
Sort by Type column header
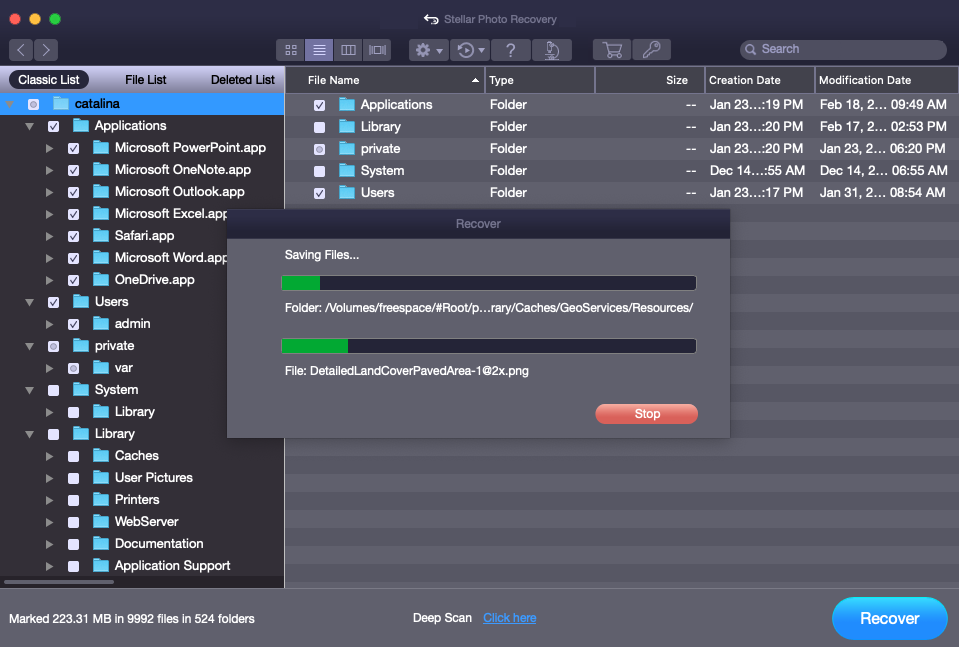[x=540, y=80]
